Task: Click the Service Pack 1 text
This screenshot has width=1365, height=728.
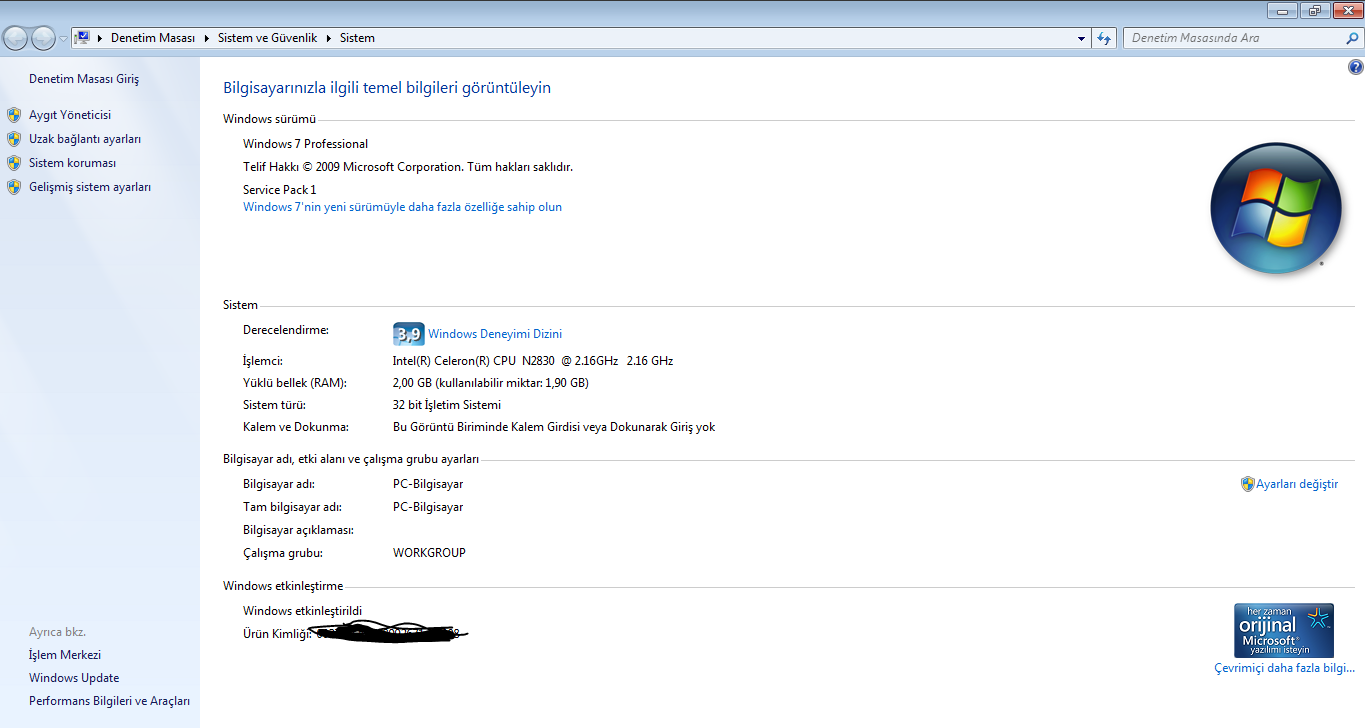Action: (x=279, y=190)
